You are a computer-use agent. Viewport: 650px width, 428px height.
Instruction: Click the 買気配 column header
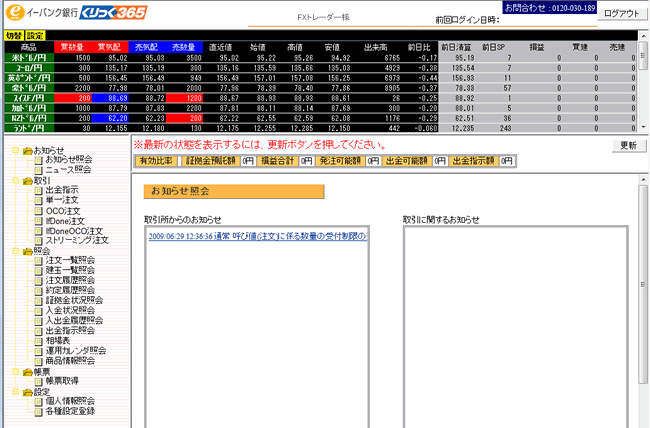(110, 47)
